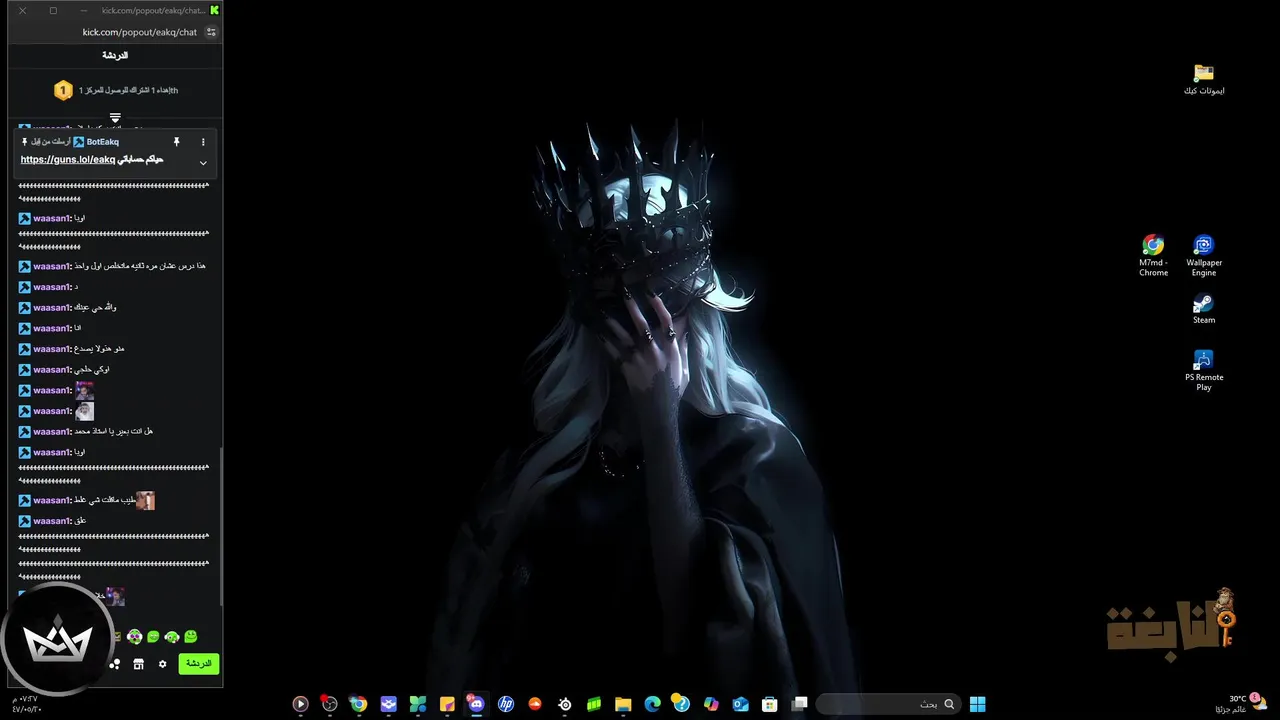Open PS Remote Play desktop shortcut
Screen dimensions: 1280x720
coord(1204,370)
